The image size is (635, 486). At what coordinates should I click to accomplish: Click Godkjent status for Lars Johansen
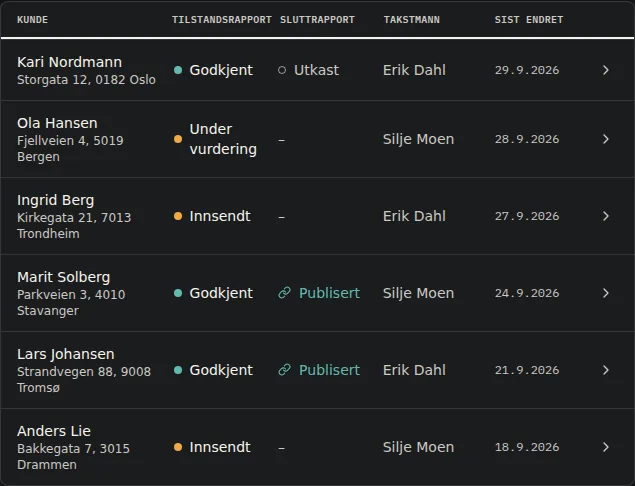click(221, 370)
